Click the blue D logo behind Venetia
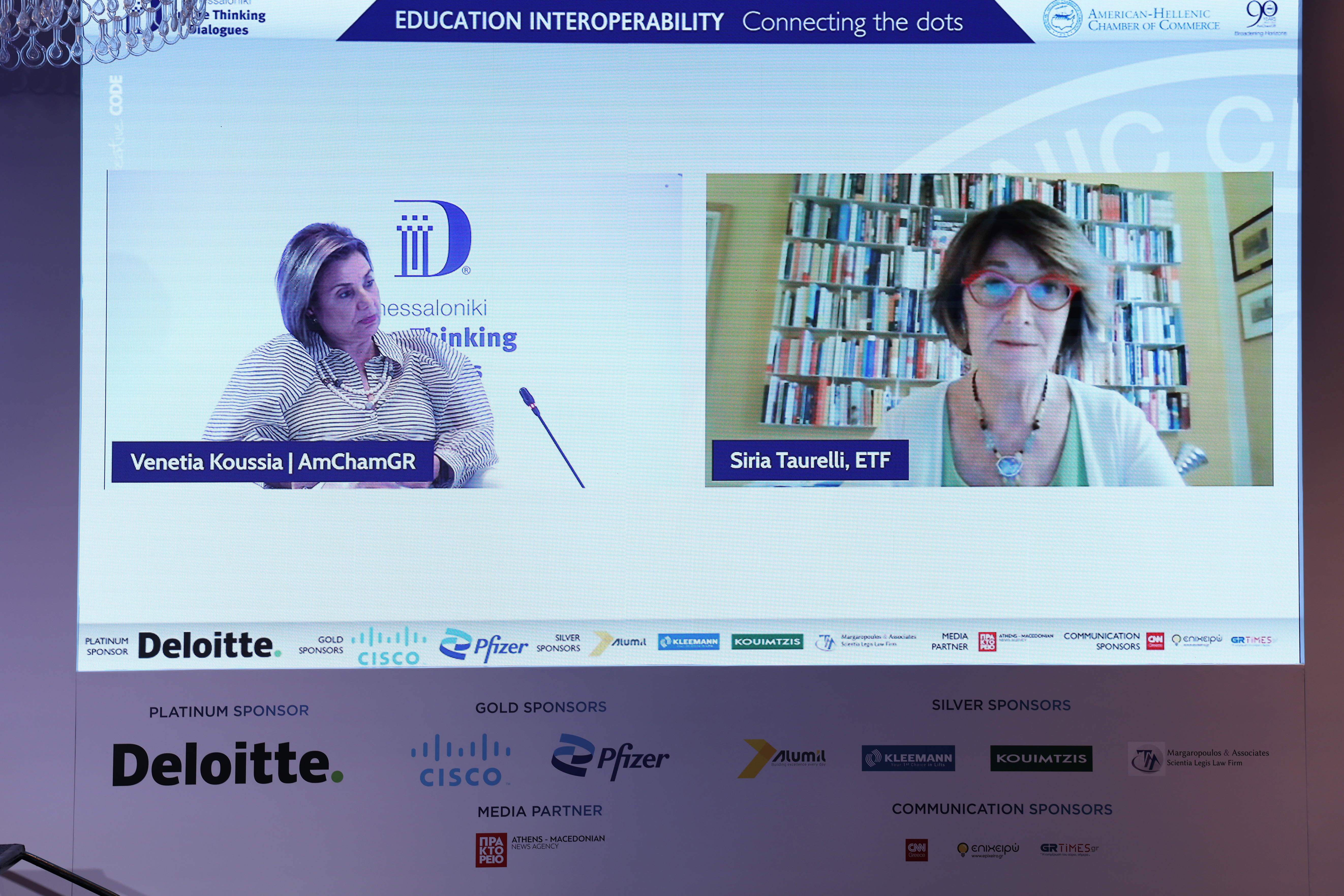1344x896 pixels. pos(433,238)
